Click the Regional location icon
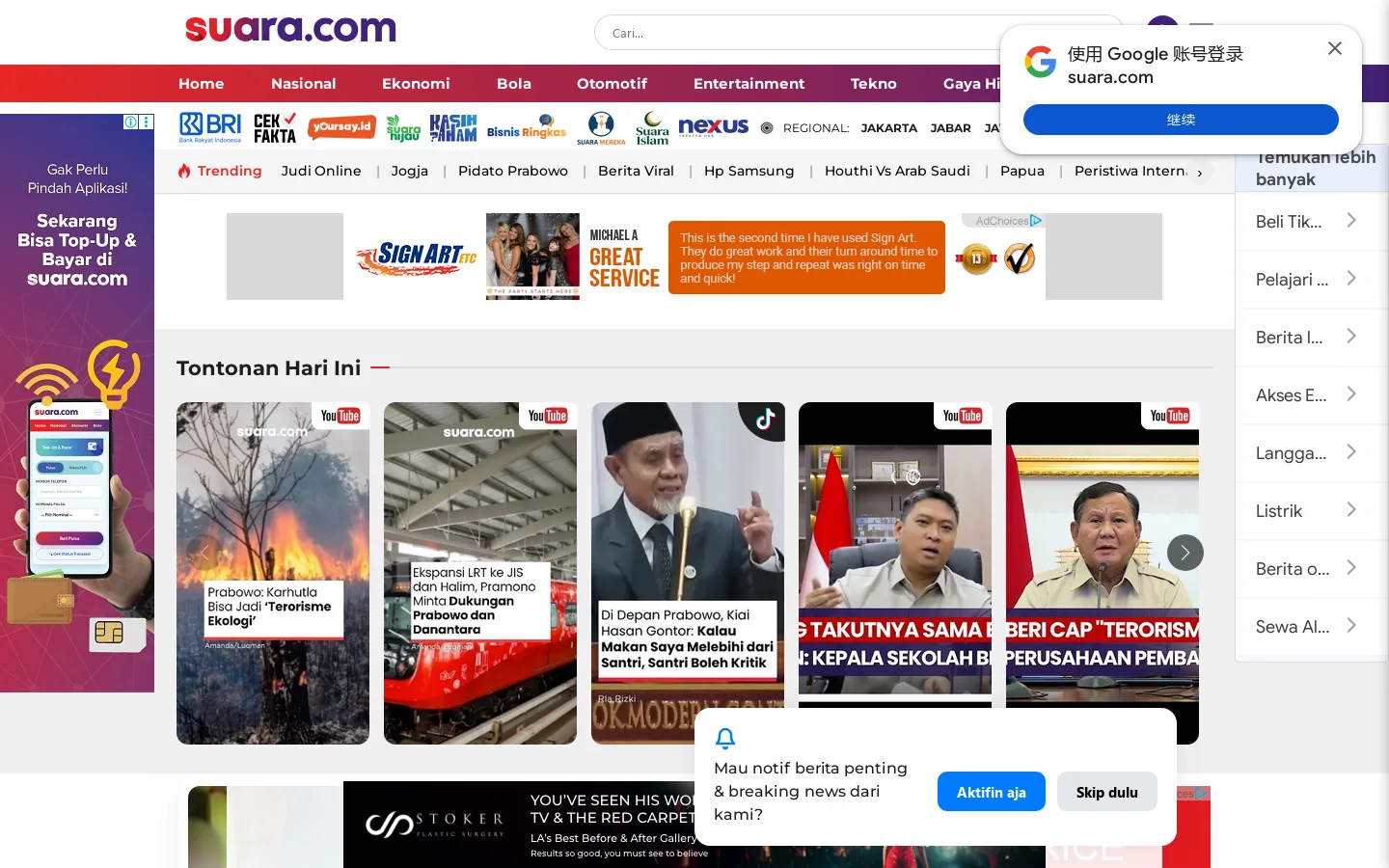 tap(767, 127)
